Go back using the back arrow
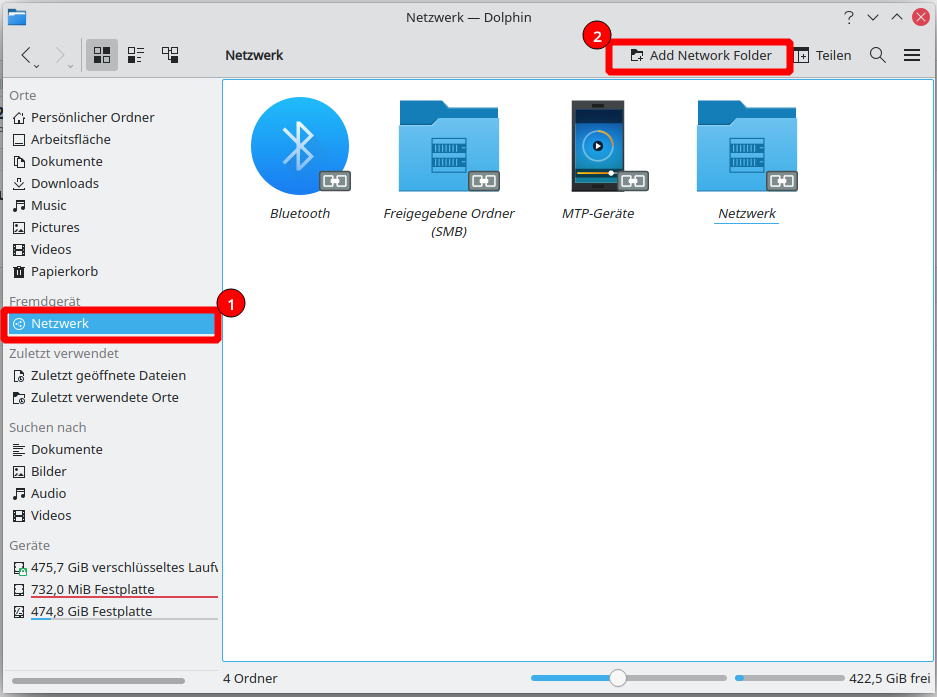 click(x=25, y=55)
